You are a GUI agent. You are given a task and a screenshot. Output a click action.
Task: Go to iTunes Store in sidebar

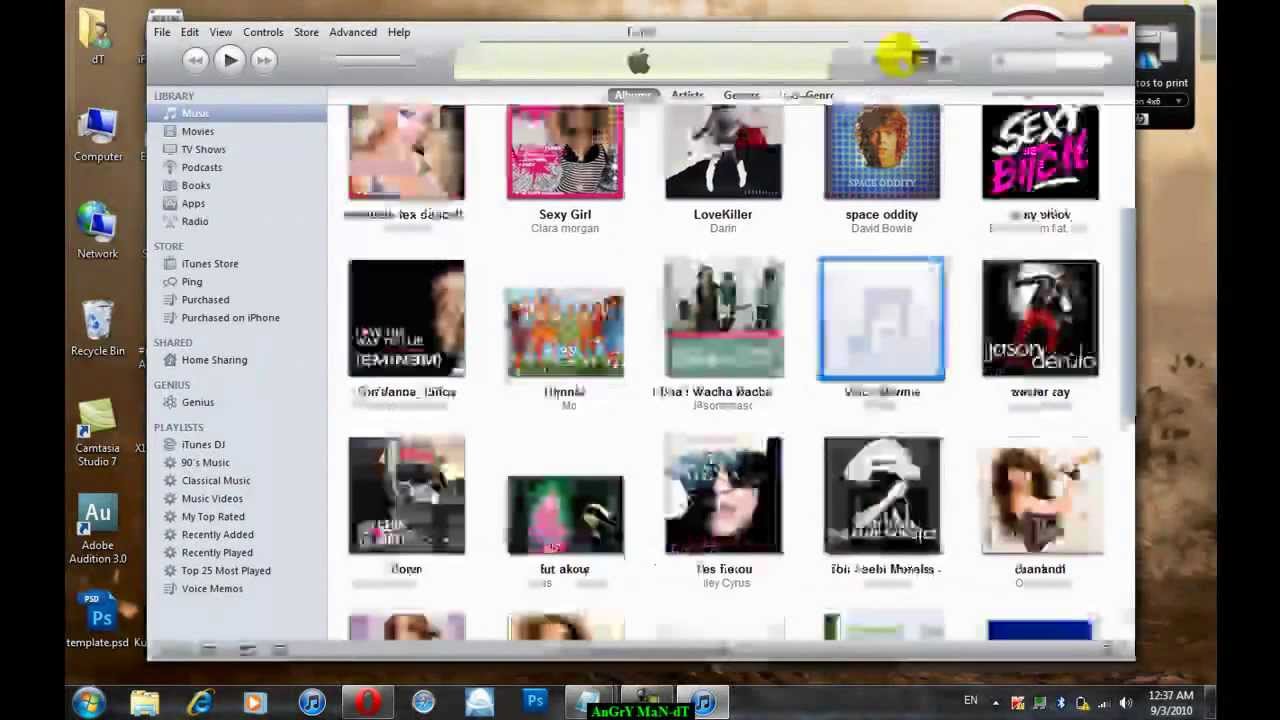point(237,264)
